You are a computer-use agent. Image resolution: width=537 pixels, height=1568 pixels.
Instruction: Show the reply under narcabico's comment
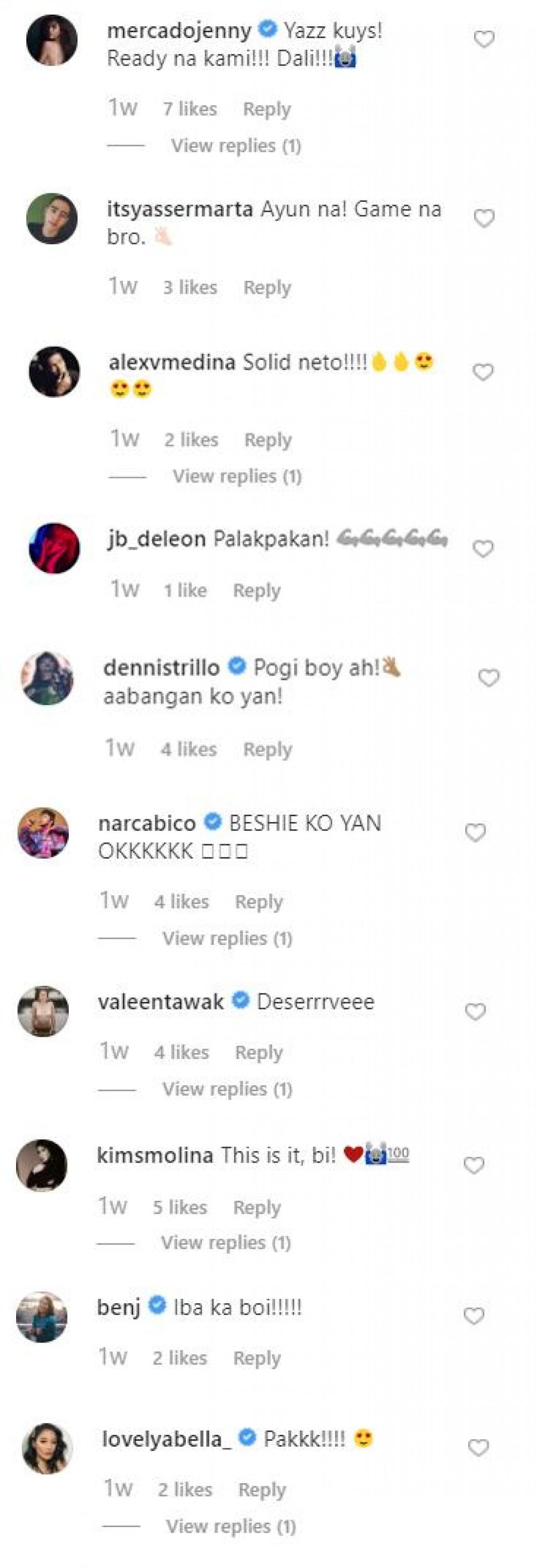pos(227,938)
